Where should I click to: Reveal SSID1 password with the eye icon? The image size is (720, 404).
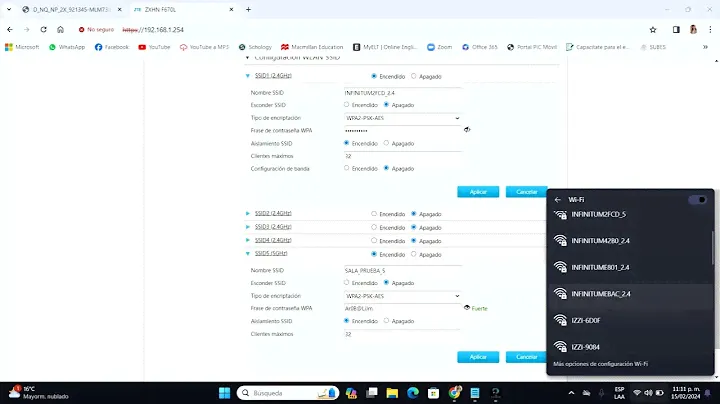pos(467,130)
